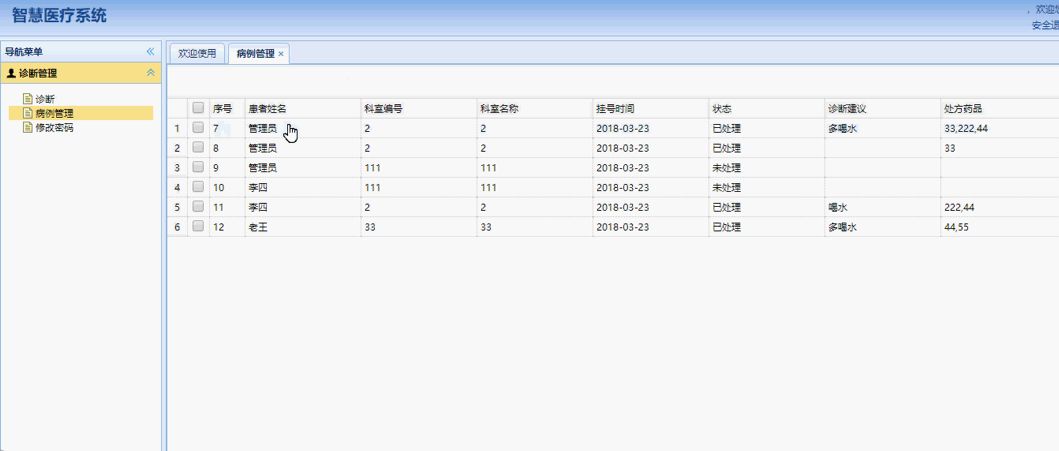Check the checkbox for record 12
1059x451 pixels.
pyautogui.click(x=198, y=226)
